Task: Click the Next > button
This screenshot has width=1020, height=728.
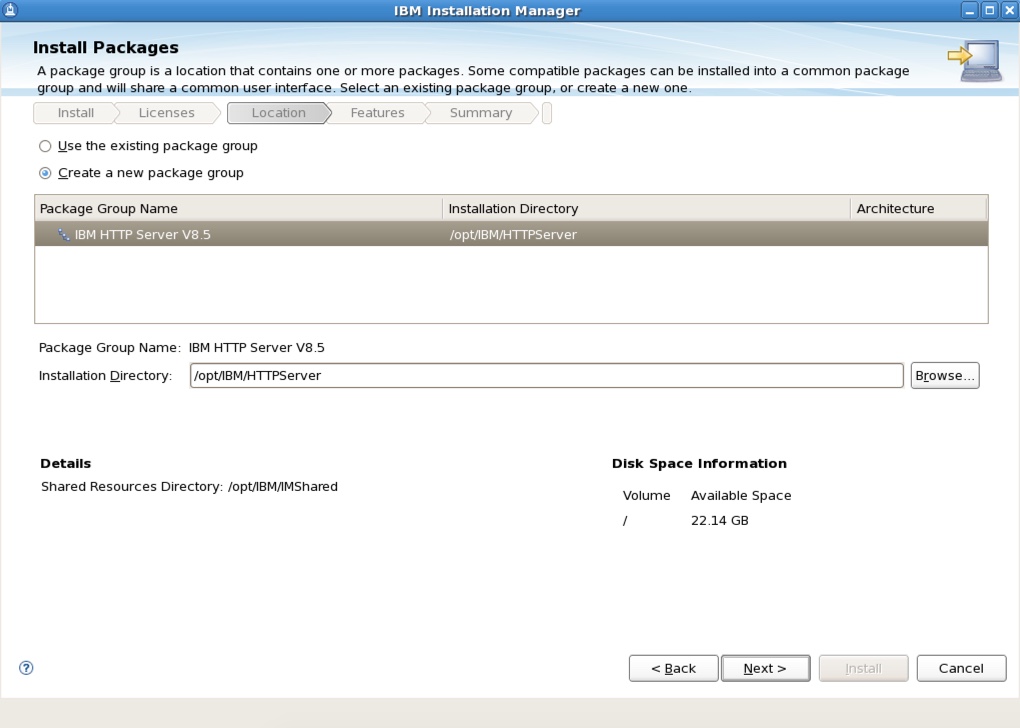Action: pos(765,668)
